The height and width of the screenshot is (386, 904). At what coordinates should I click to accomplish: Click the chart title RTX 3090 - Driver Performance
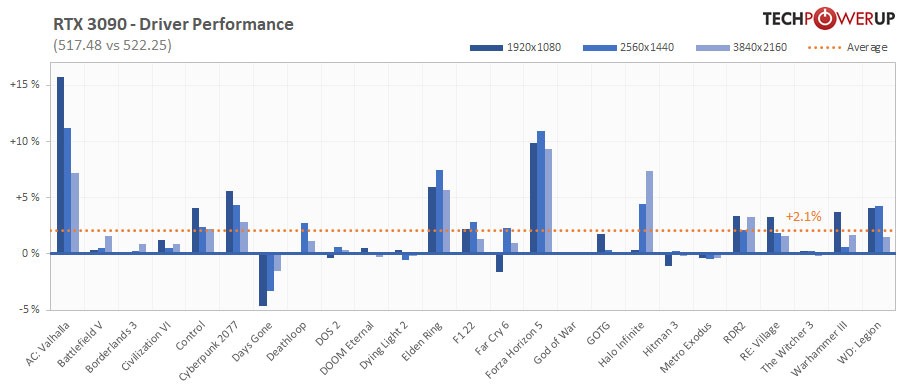[173, 24]
